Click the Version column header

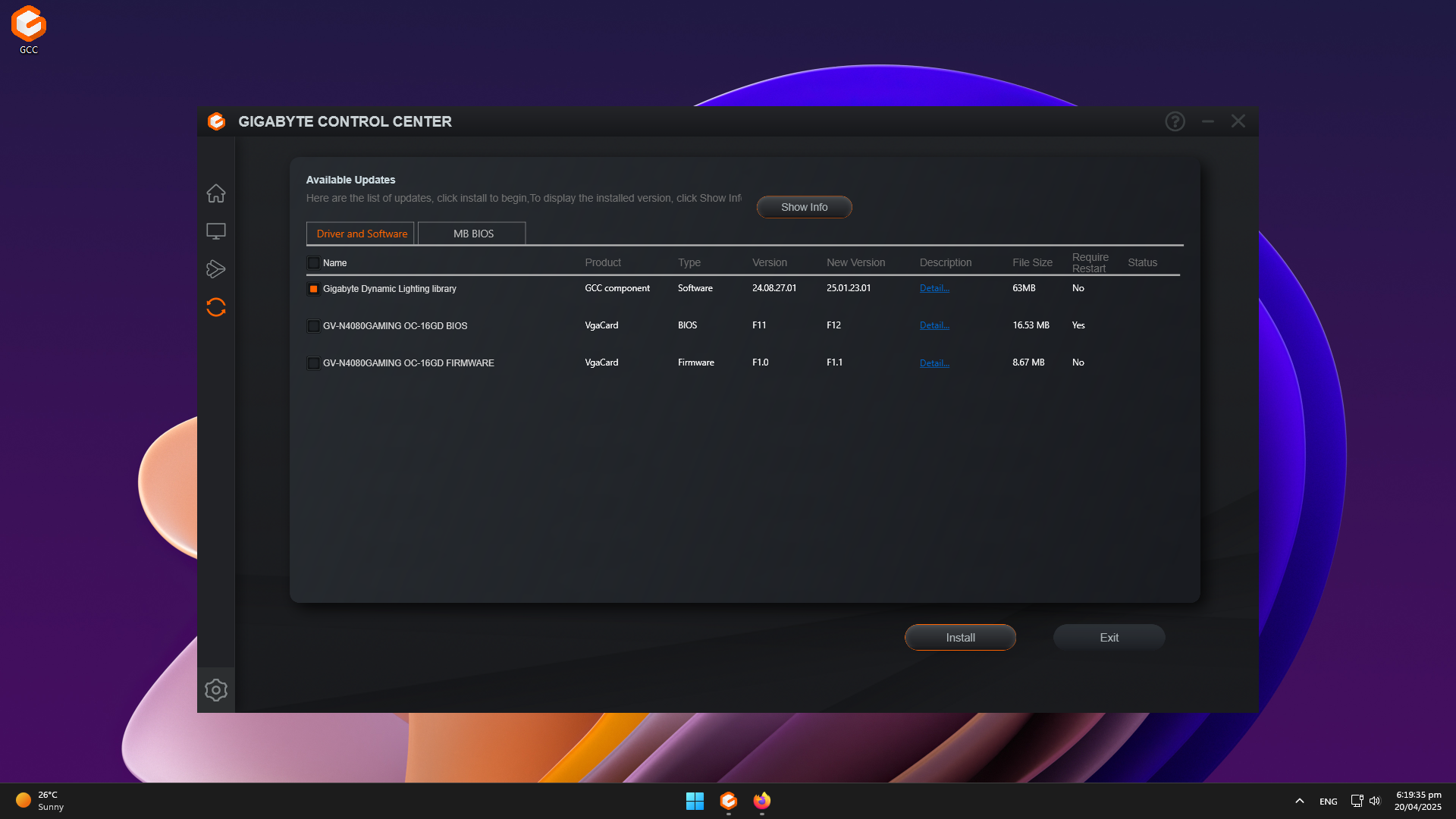(769, 262)
